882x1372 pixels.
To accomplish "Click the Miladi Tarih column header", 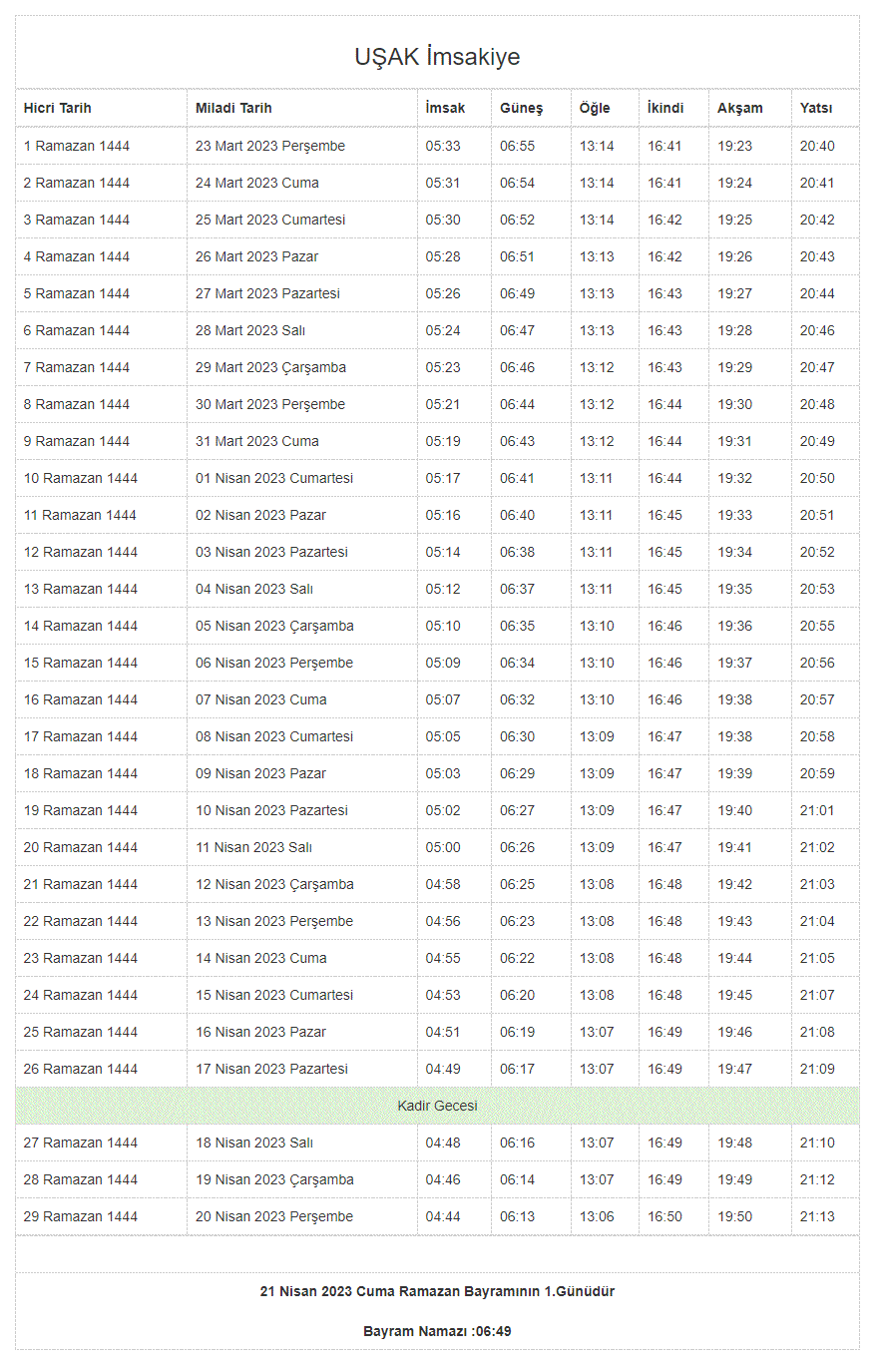I will pyautogui.click(x=233, y=108).
